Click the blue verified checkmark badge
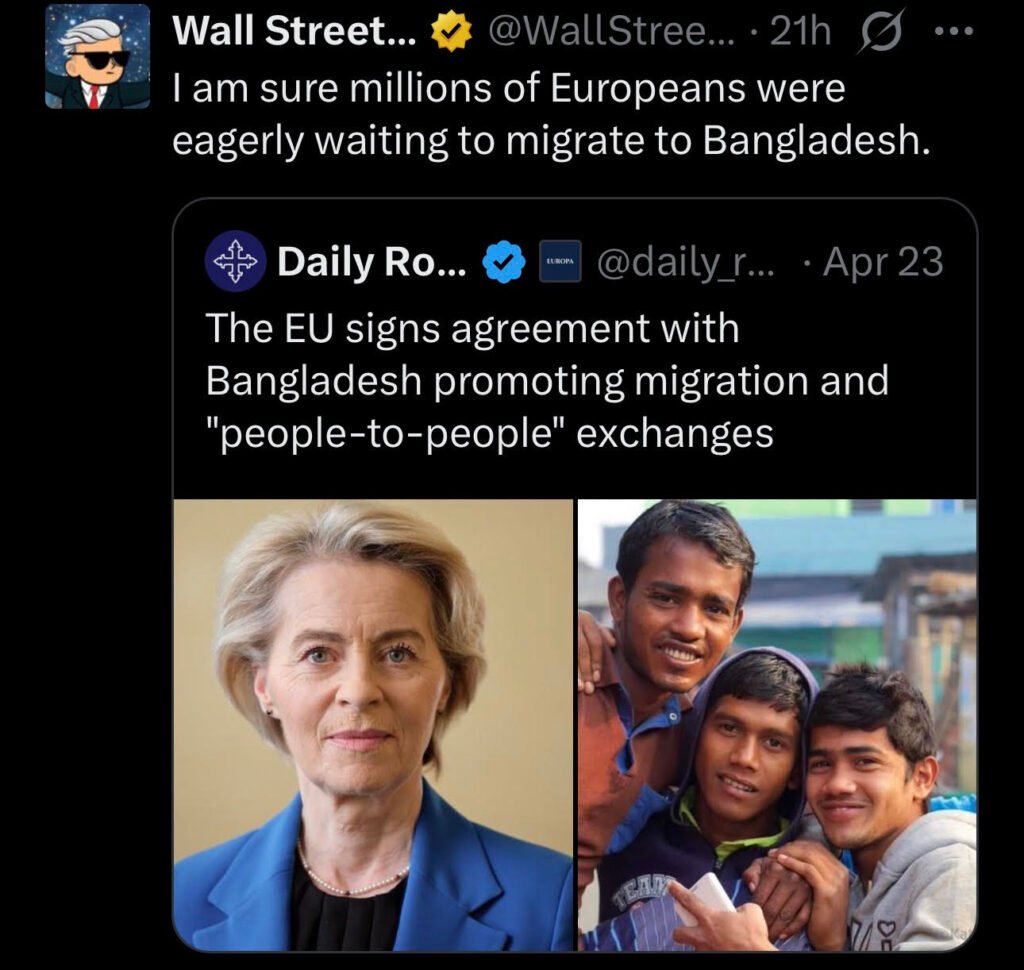 click(x=504, y=263)
